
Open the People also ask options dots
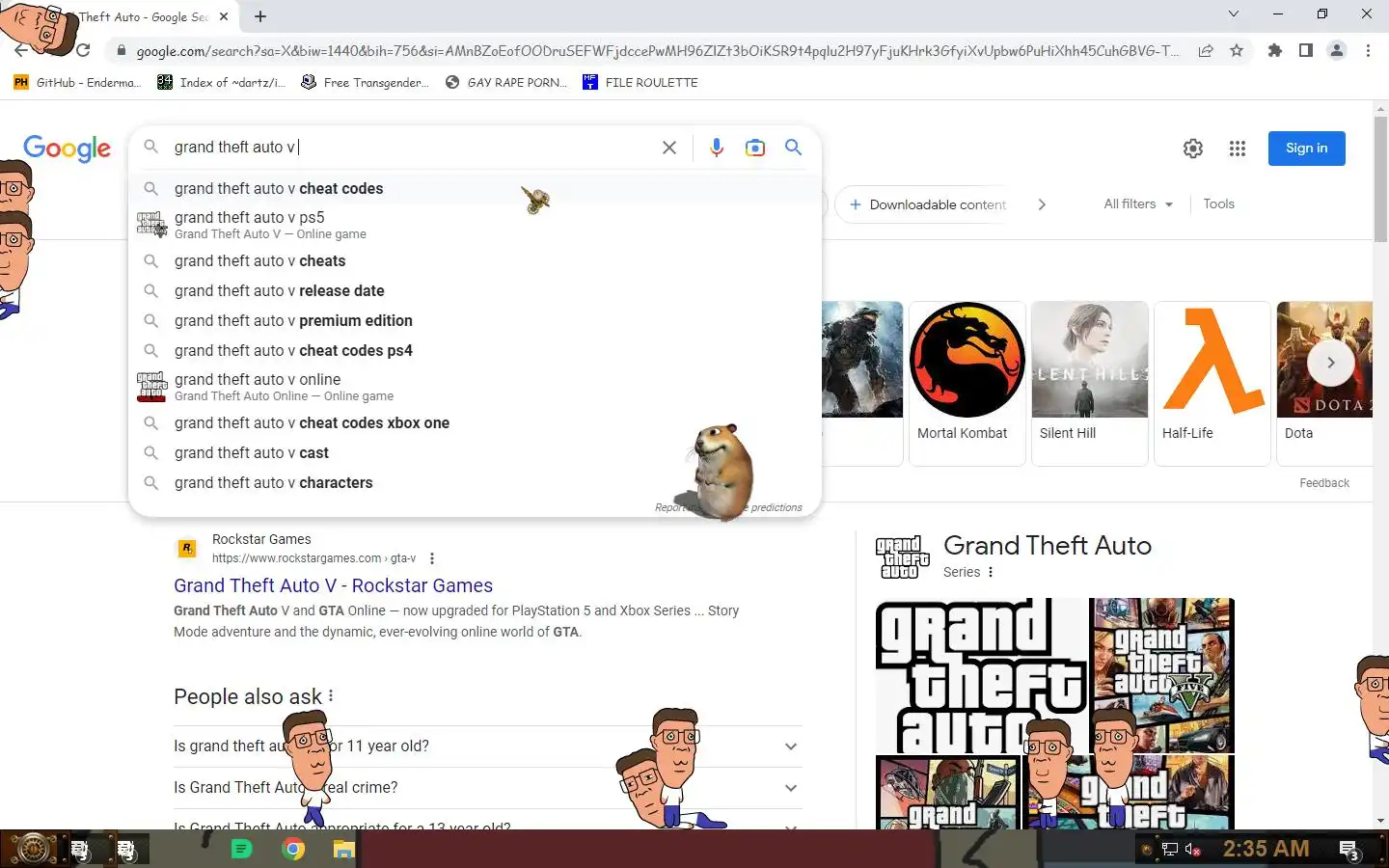[x=331, y=696]
